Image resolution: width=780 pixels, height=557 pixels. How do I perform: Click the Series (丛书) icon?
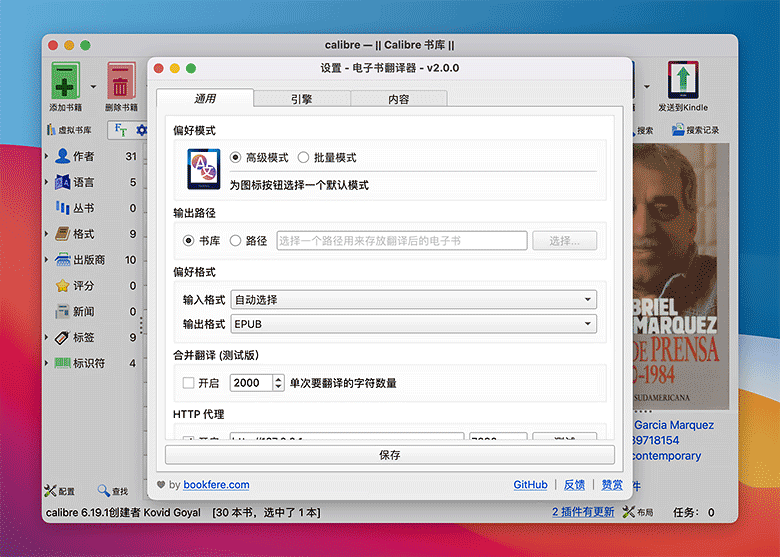pos(63,208)
